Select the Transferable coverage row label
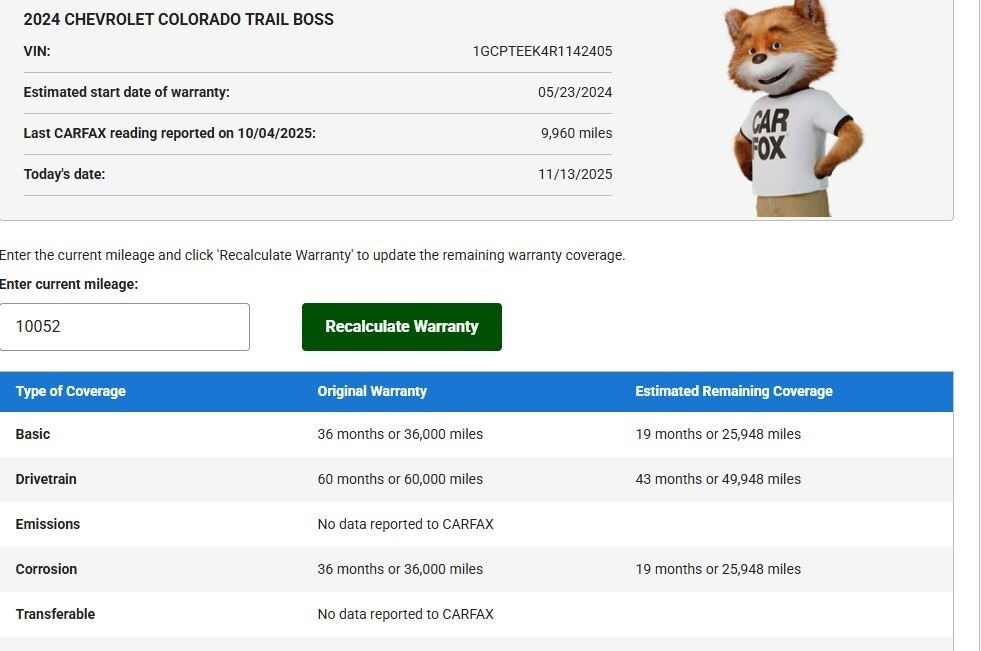 coord(55,614)
